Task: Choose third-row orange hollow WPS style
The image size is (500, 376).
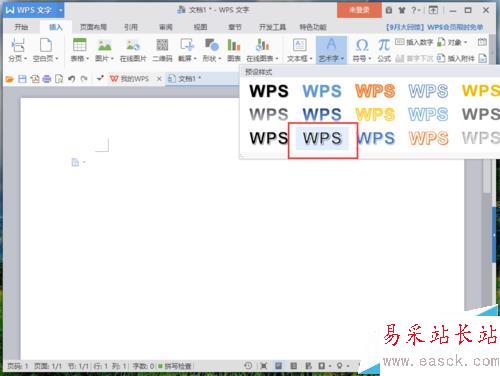Action: pyautogui.click(x=429, y=138)
